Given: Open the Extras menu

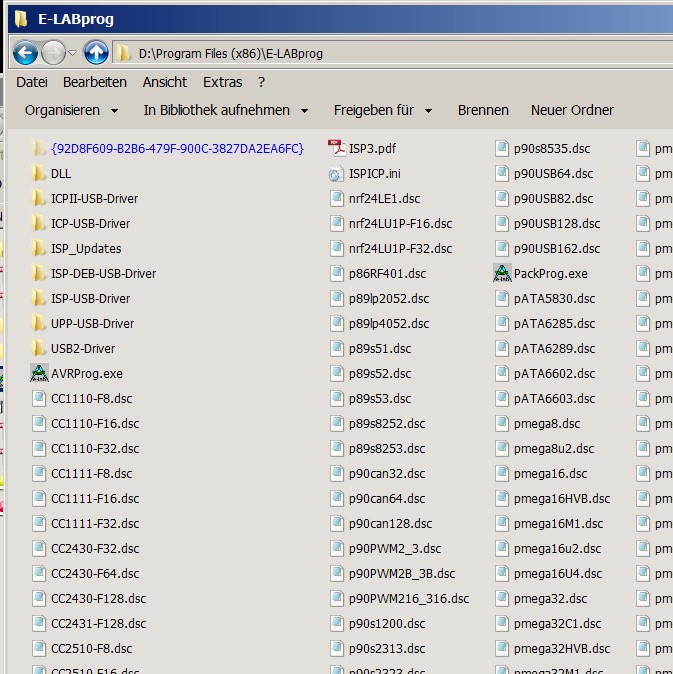Looking at the screenshot, I should point(223,82).
